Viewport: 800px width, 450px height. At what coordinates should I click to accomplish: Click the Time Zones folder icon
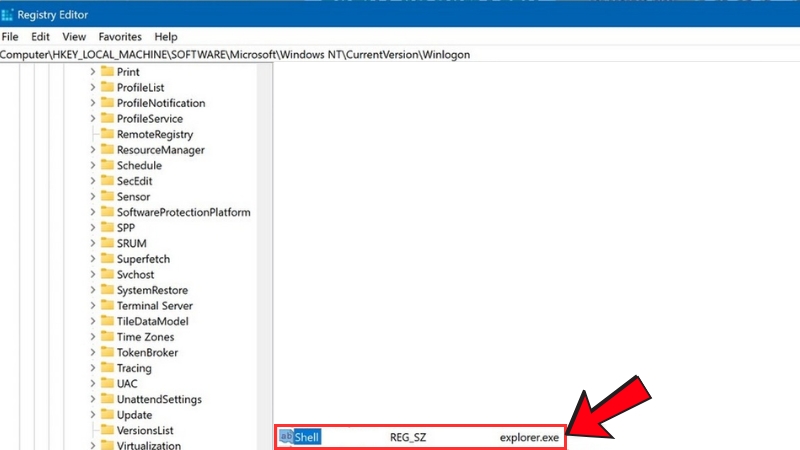point(107,336)
